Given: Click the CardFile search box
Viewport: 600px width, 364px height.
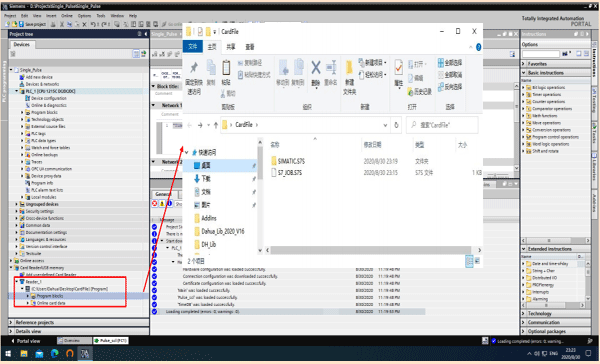Looking at the screenshot, I should point(442,125).
